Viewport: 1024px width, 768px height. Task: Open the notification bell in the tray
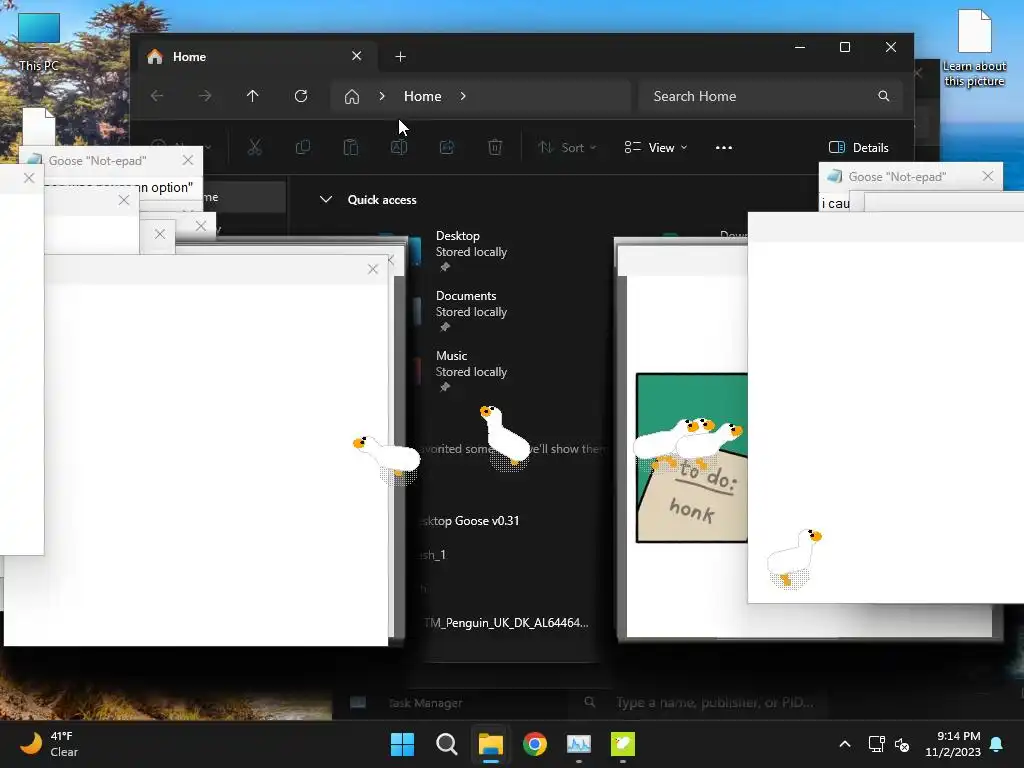[x=997, y=744]
